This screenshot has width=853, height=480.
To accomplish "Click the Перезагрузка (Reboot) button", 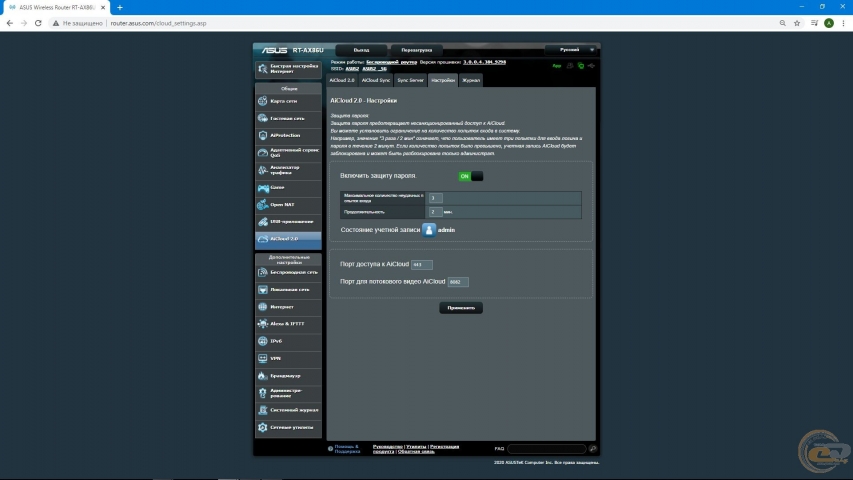I will 417,50.
